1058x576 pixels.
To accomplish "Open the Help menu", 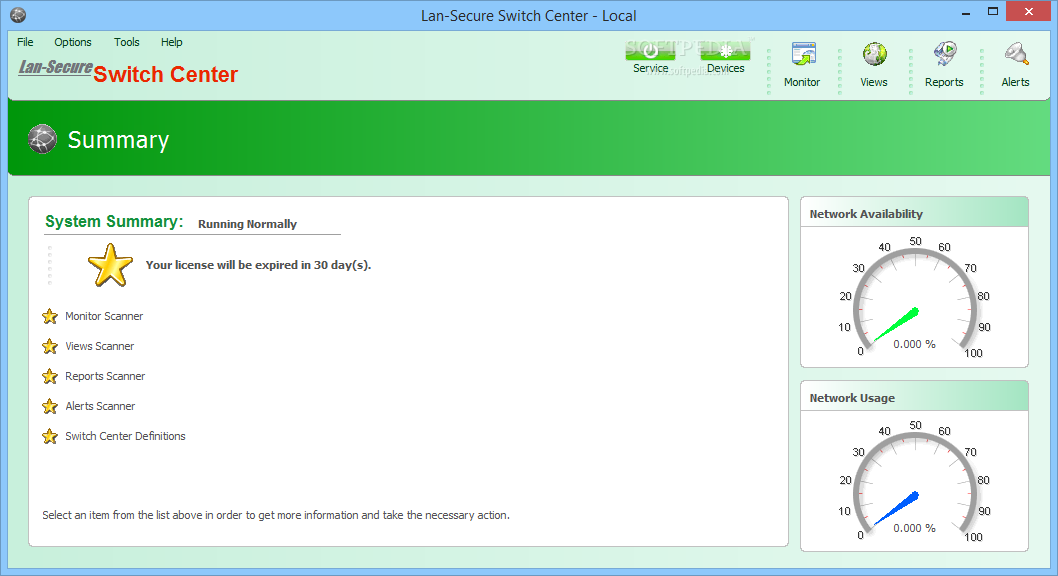I will (x=171, y=42).
